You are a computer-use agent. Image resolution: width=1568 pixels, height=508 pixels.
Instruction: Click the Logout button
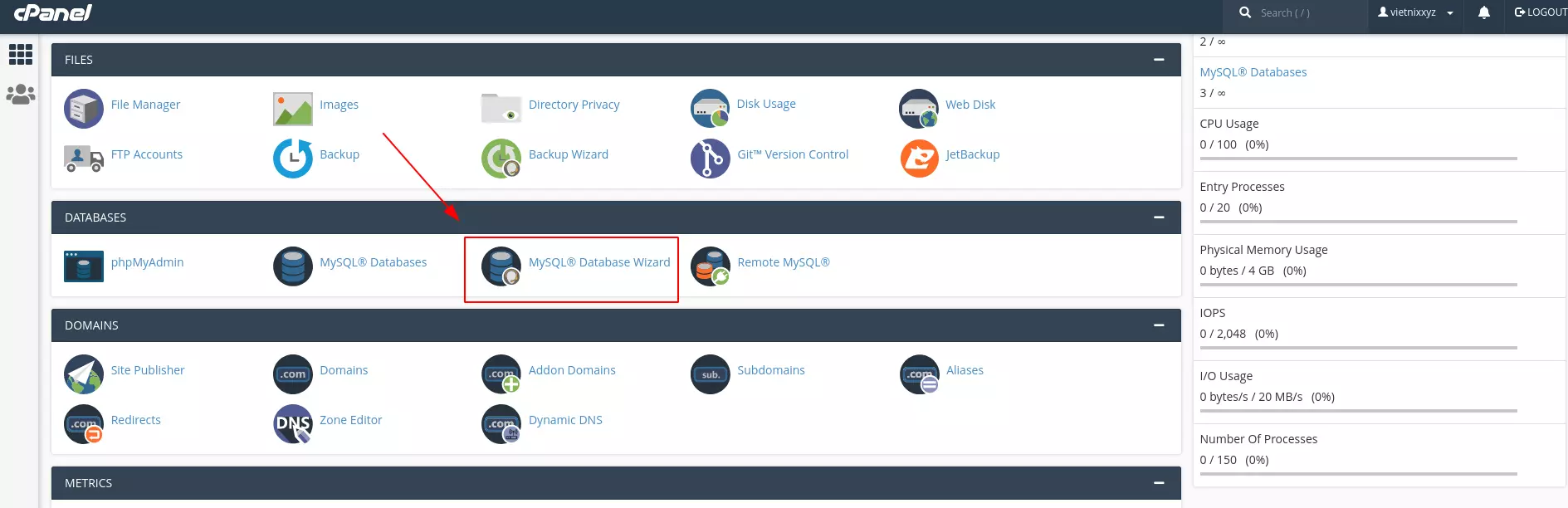point(1541,12)
